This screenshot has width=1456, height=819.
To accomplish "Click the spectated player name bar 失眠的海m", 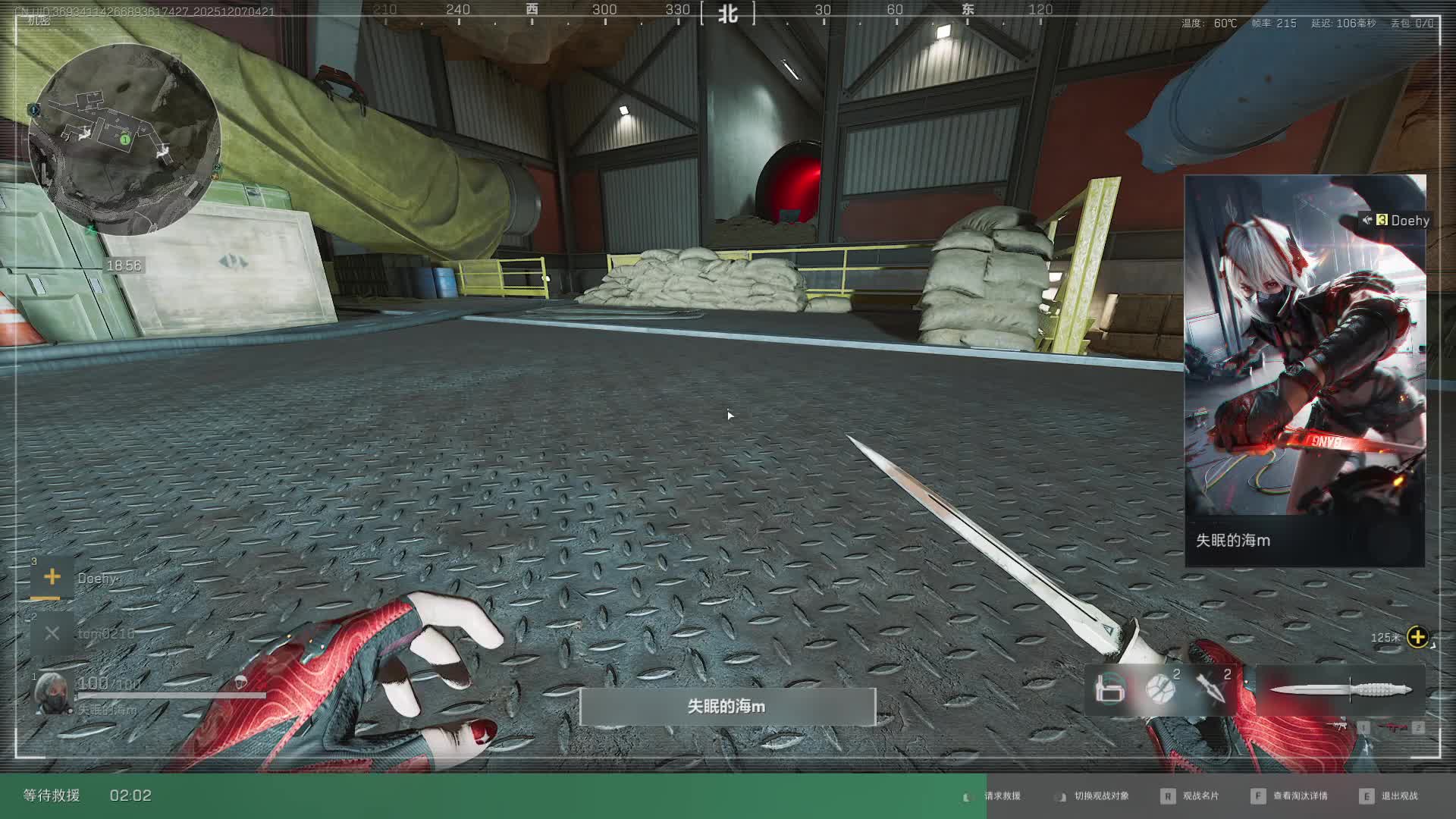I will (x=727, y=707).
